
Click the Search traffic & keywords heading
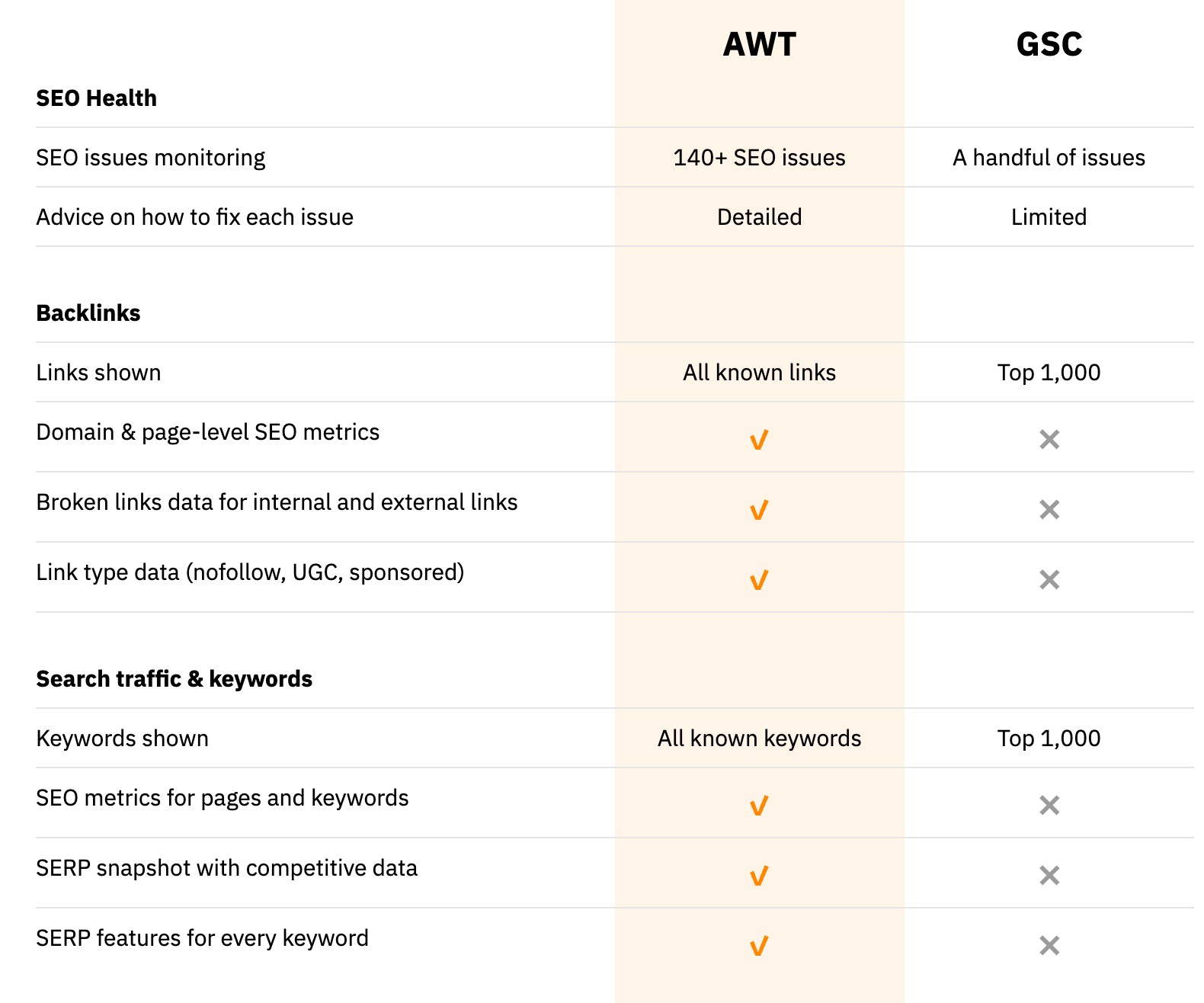coord(175,679)
